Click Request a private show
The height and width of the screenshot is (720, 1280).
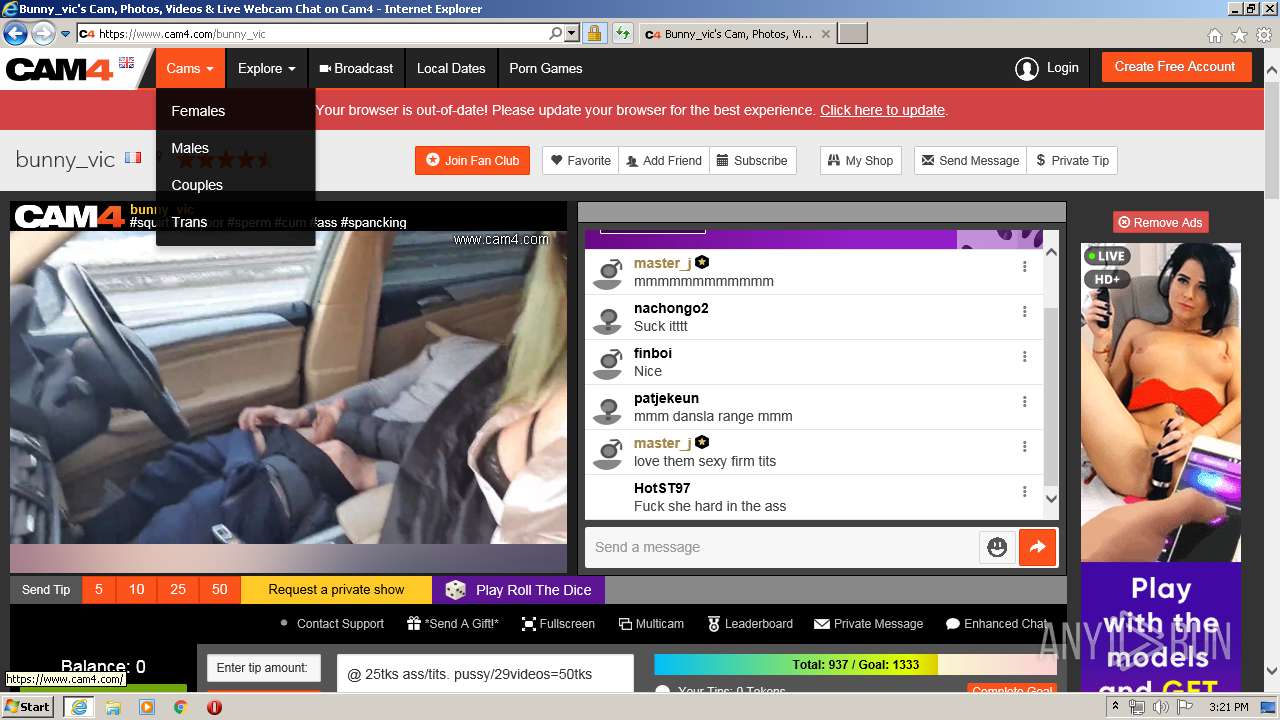(x=336, y=590)
